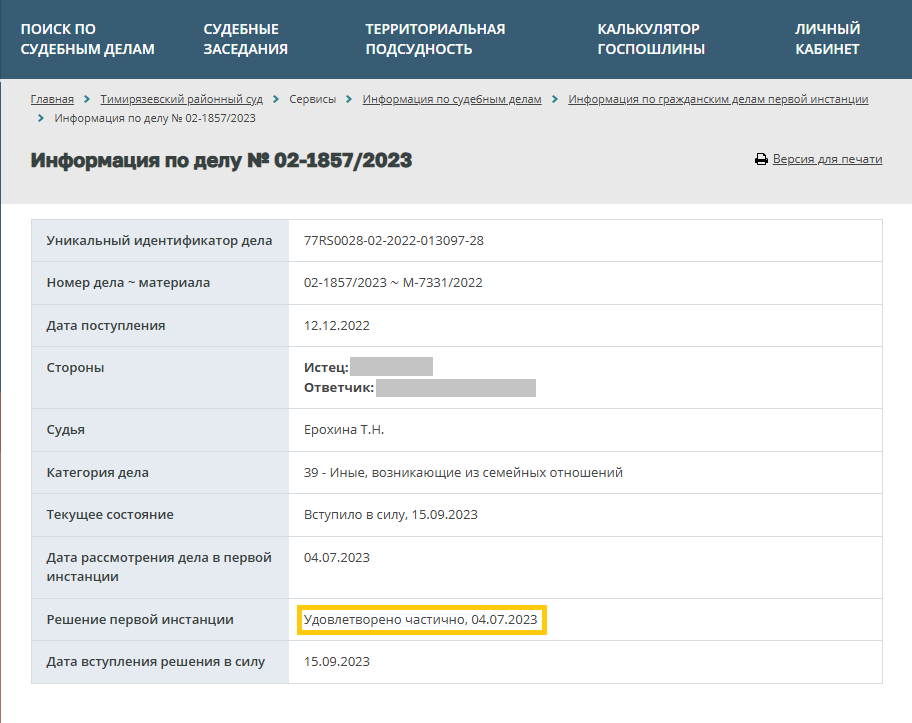
Task: Open Информация по гражданским делам первой инстанции
Action: (x=718, y=99)
